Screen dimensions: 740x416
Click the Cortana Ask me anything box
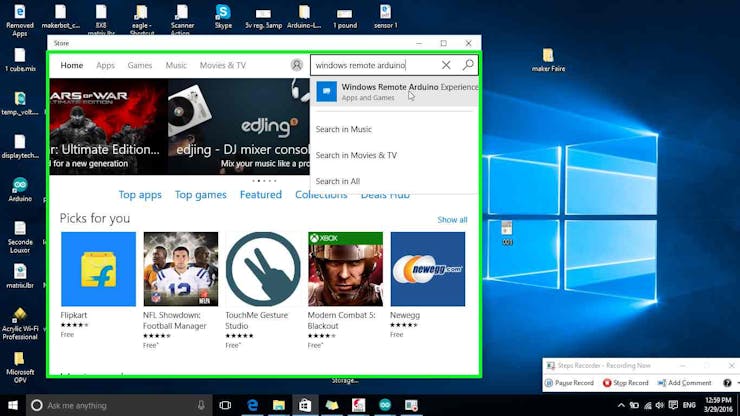tap(119, 405)
